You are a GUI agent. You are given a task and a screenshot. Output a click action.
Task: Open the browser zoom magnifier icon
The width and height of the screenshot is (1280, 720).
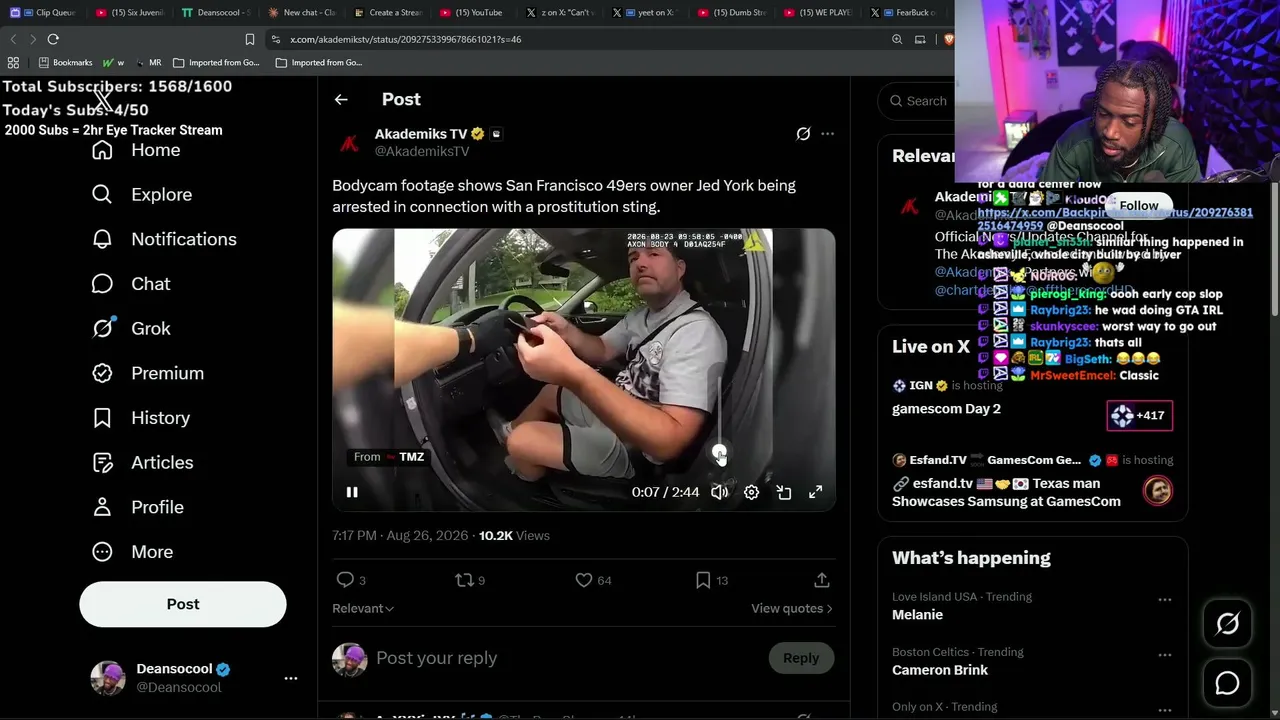click(x=897, y=39)
